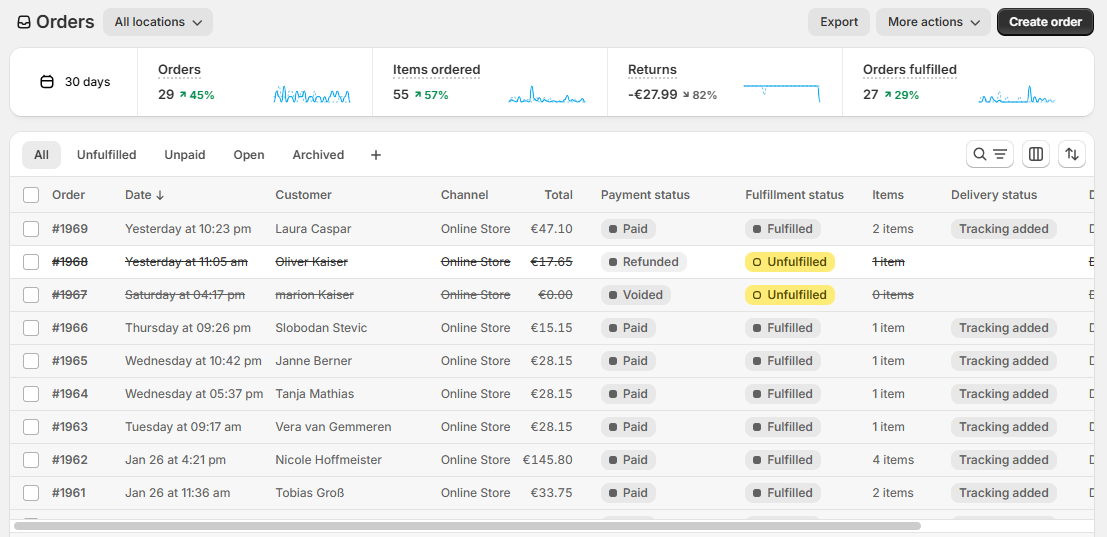Select checkbox for order #1967
This screenshot has width=1107, height=537.
30,295
